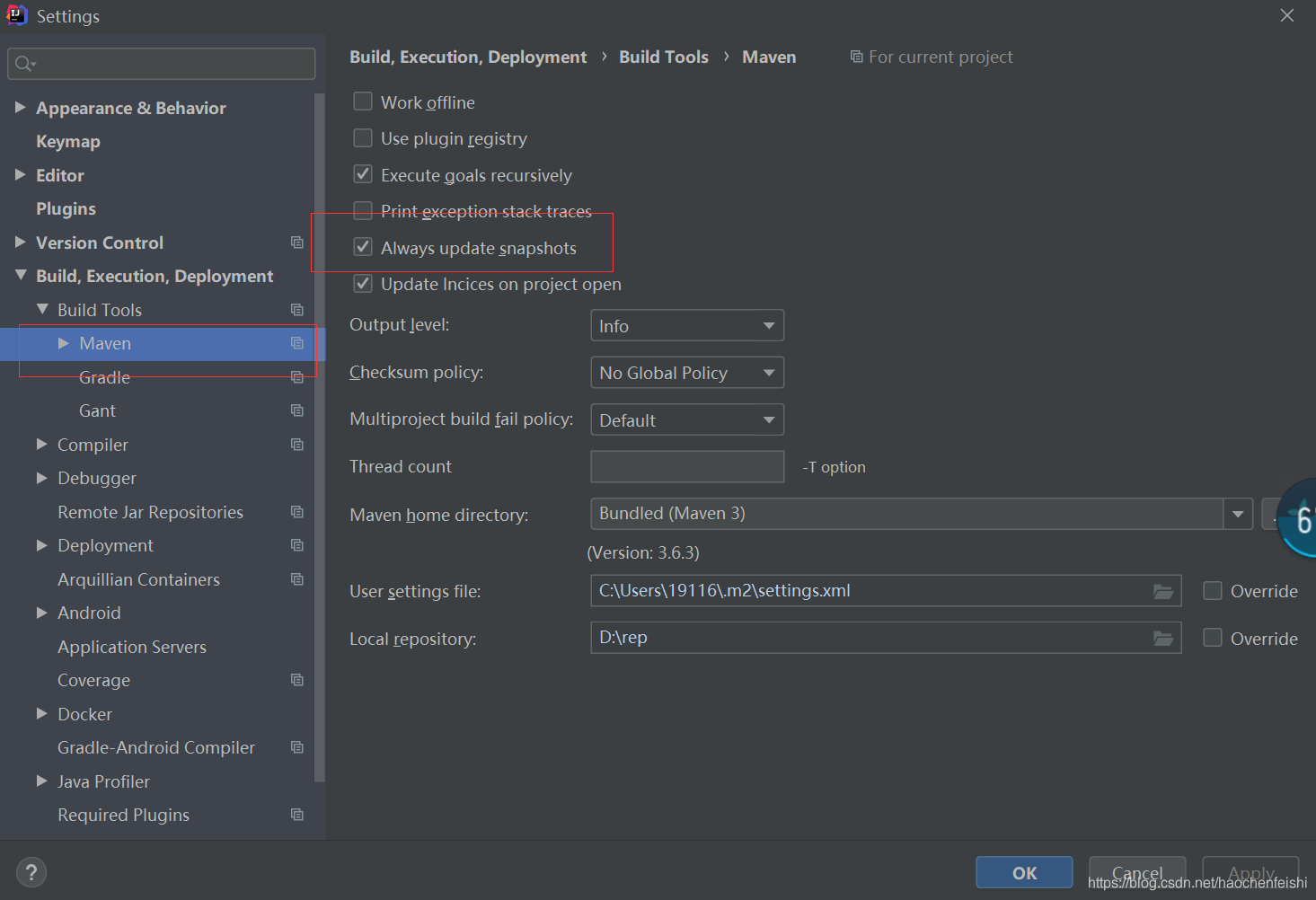Image resolution: width=1316 pixels, height=900 pixels.
Task: Open Multiproject build fail policy dropdown
Action: [x=687, y=419]
